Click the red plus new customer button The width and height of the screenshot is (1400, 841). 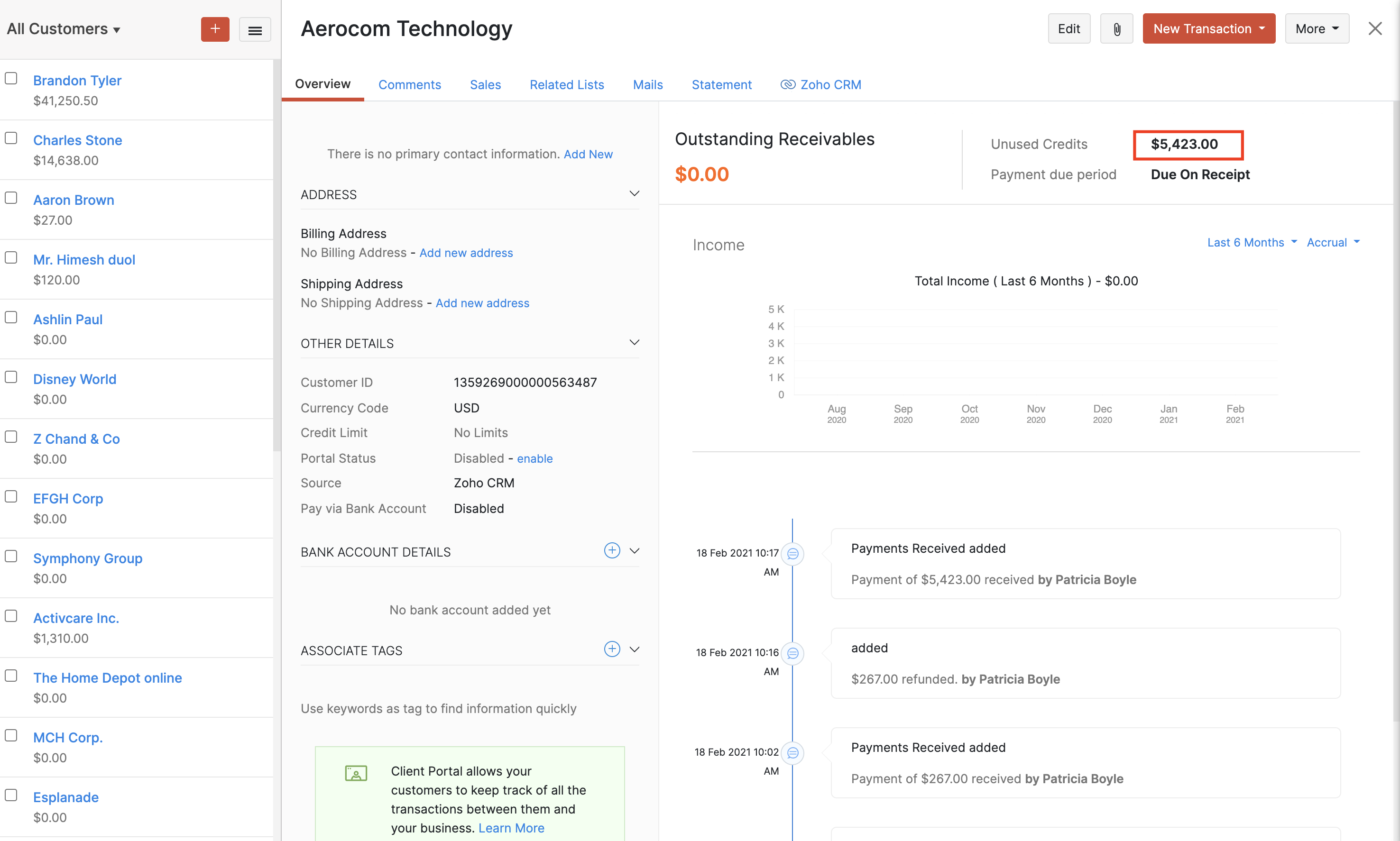[215, 29]
